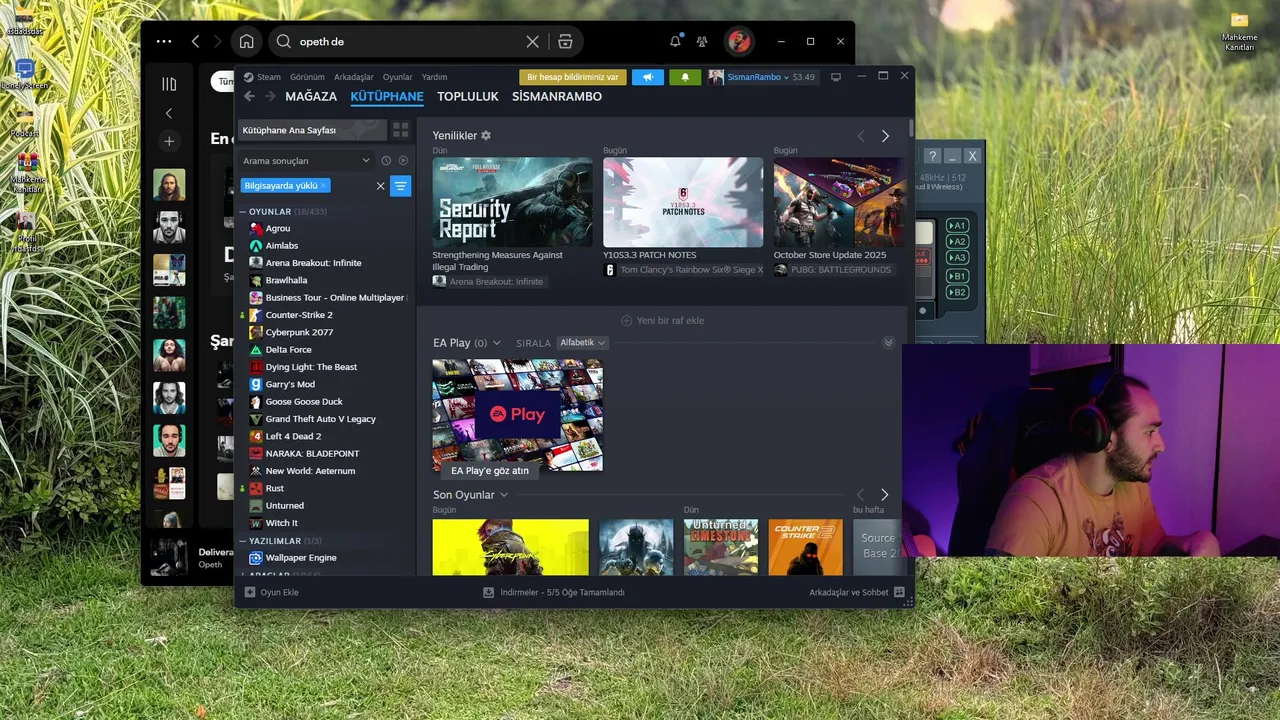Open the İndirmeler downloads status
1280x720 pixels.
554,592
